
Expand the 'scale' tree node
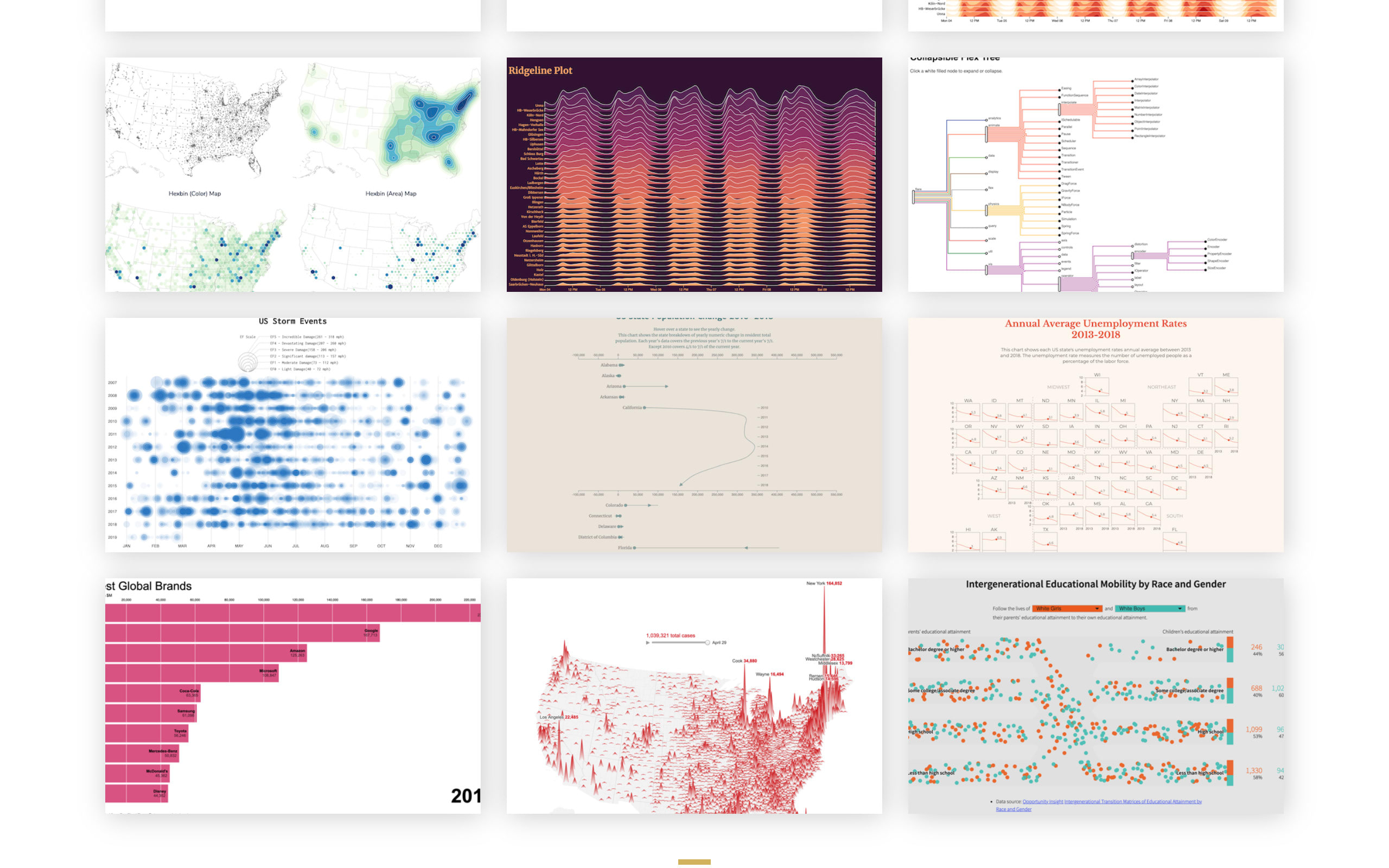point(986,240)
